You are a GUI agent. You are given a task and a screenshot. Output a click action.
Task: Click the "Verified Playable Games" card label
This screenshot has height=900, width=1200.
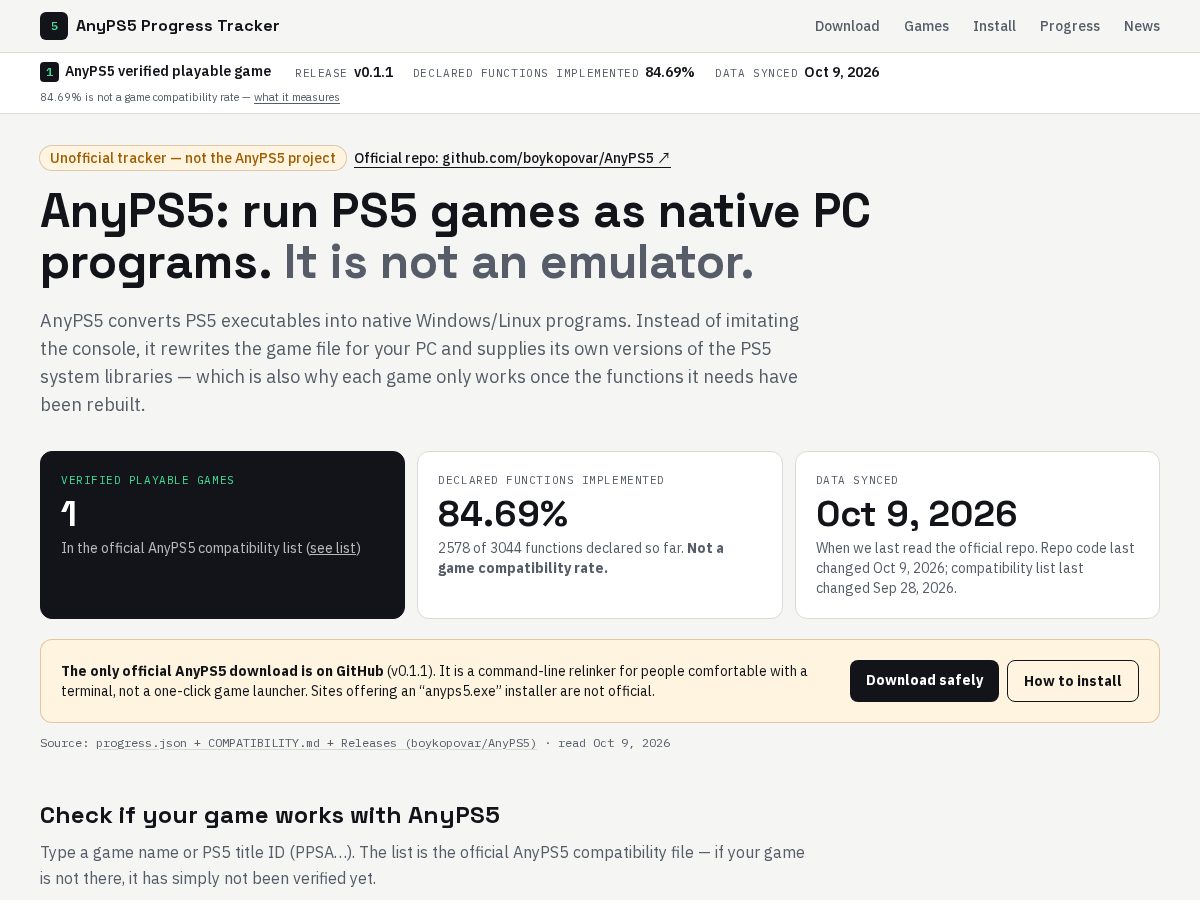click(x=148, y=480)
